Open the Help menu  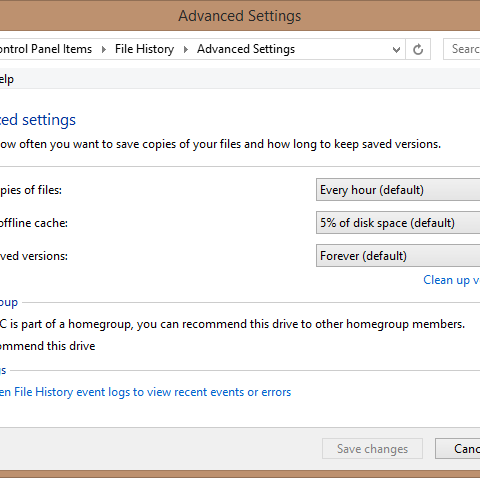point(7,79)
